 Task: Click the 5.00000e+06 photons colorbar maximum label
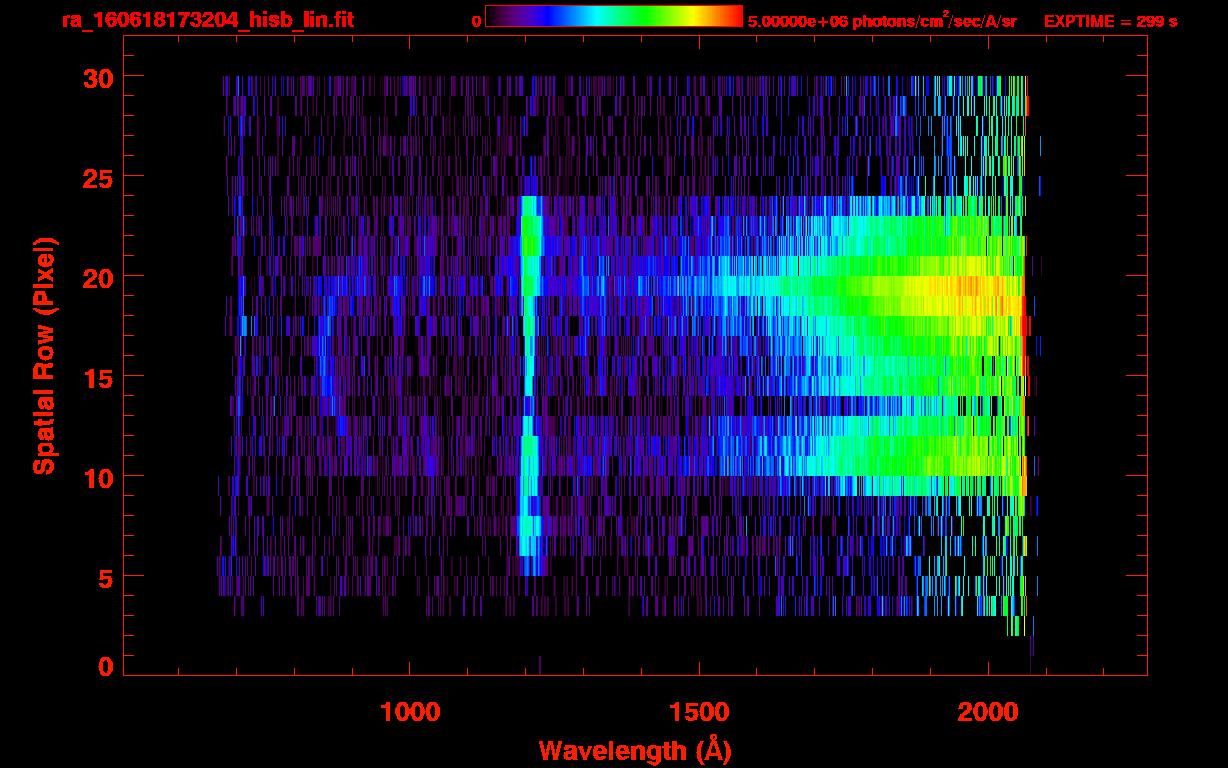882,21
